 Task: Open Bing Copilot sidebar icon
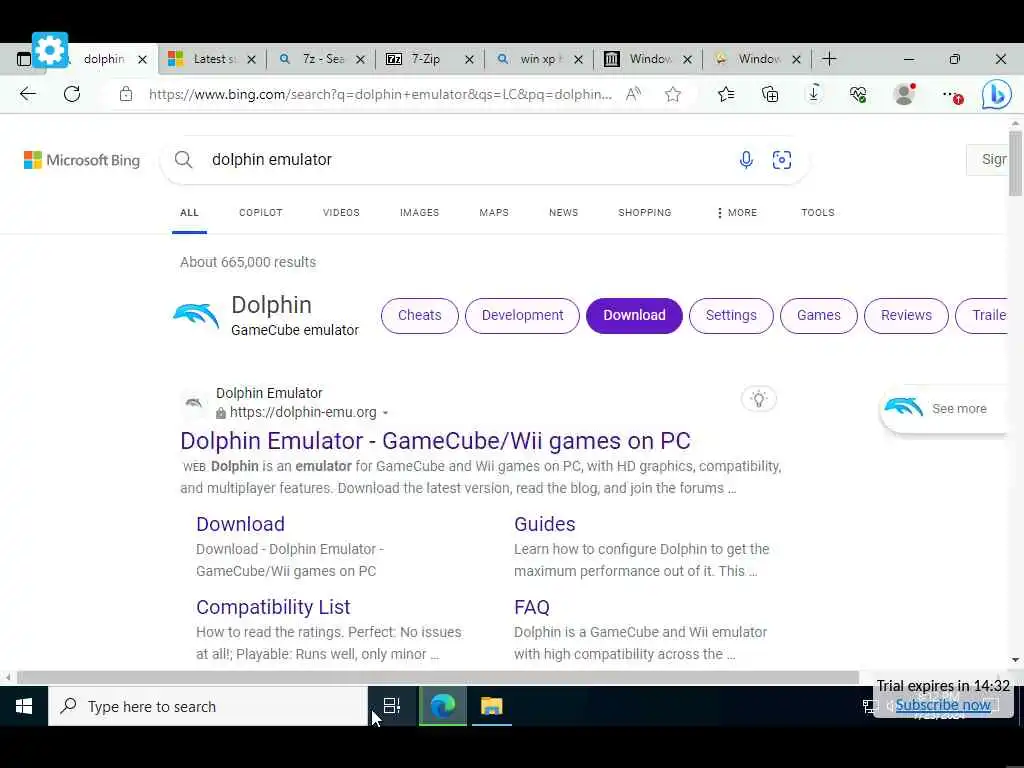(x=997, y=94)
